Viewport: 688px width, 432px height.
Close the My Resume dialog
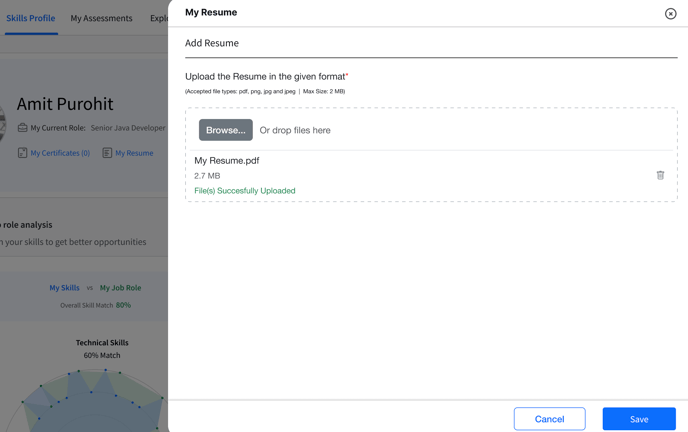[670, 14]
